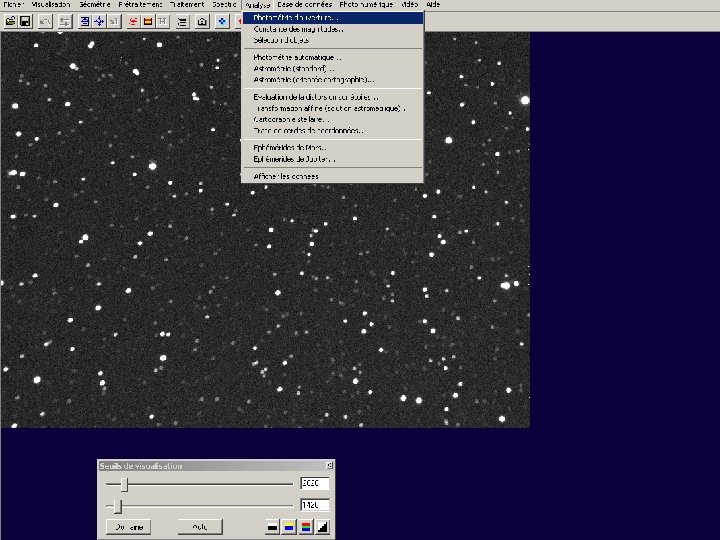Click the undo arrow toolbar icon
This screenshot has width=720, height=540.
tap(46, 21)
